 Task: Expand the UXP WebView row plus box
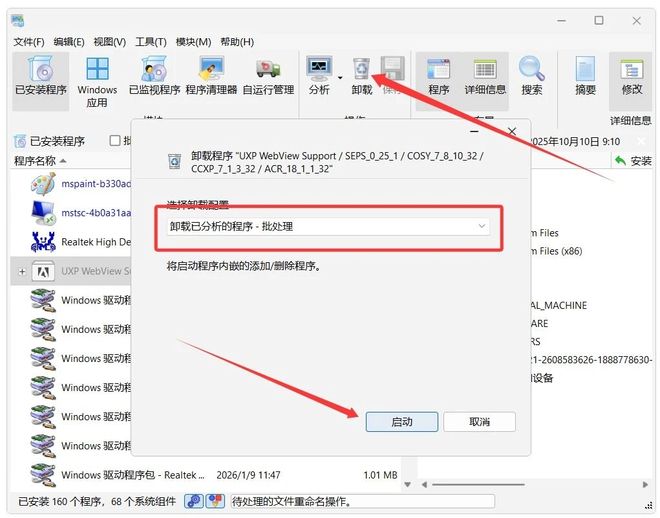point(22,272)
